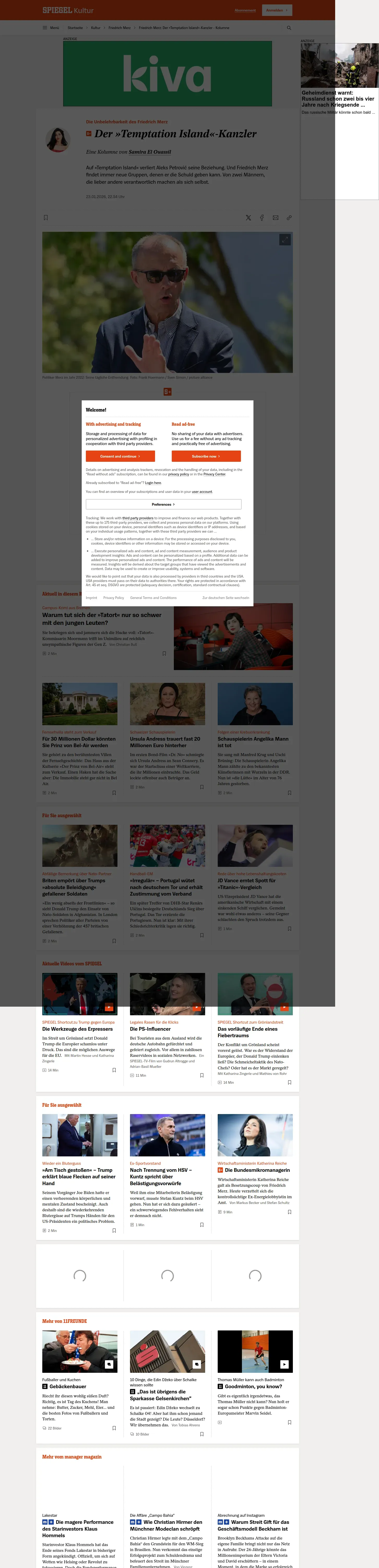379x1568 pixels.
Task: Open the privacy policy link in the dialog
Action: point(179,474)
